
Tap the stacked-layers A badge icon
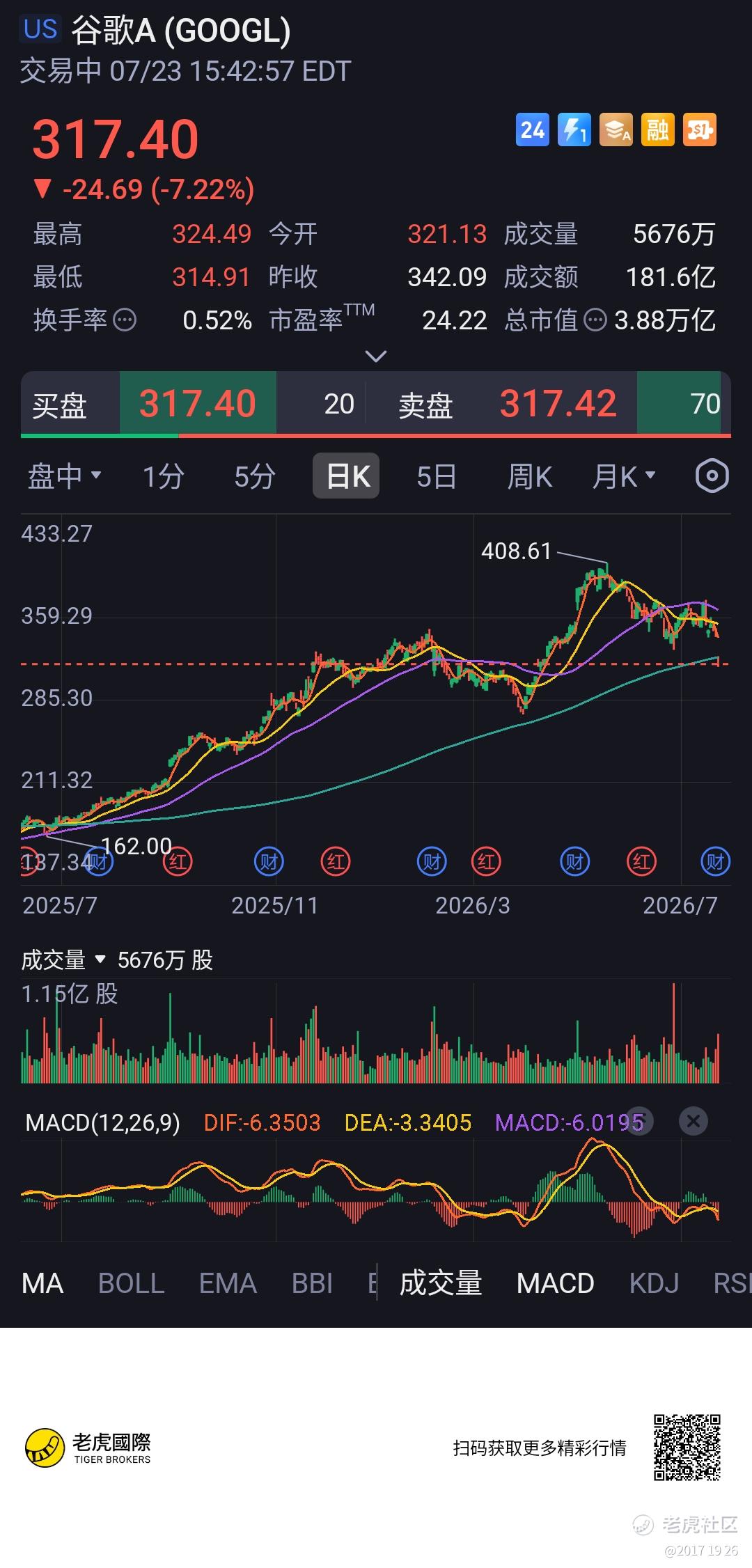click(616, 130)
